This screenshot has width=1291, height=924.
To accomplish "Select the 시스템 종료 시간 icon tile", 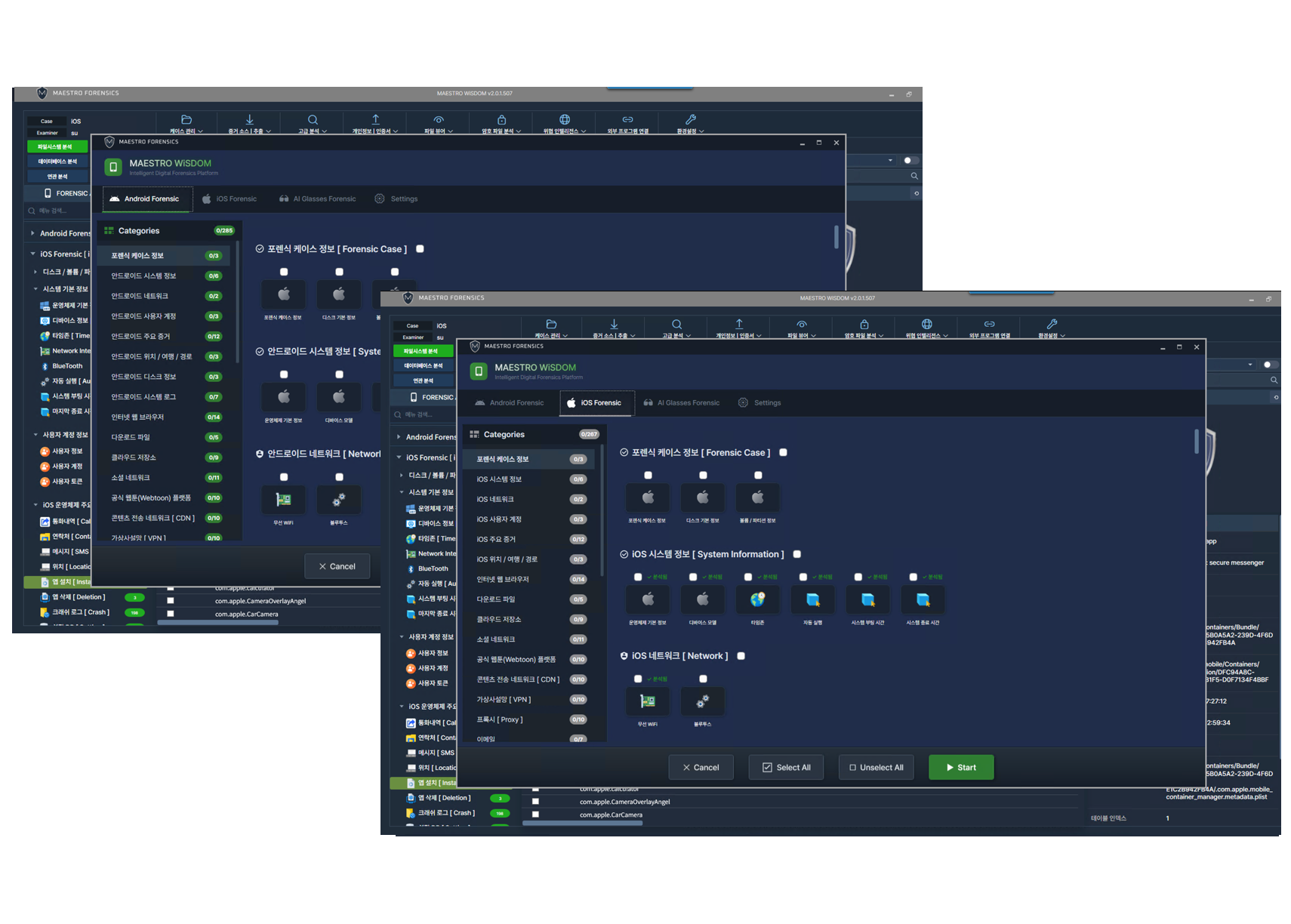I will [923, 599].
